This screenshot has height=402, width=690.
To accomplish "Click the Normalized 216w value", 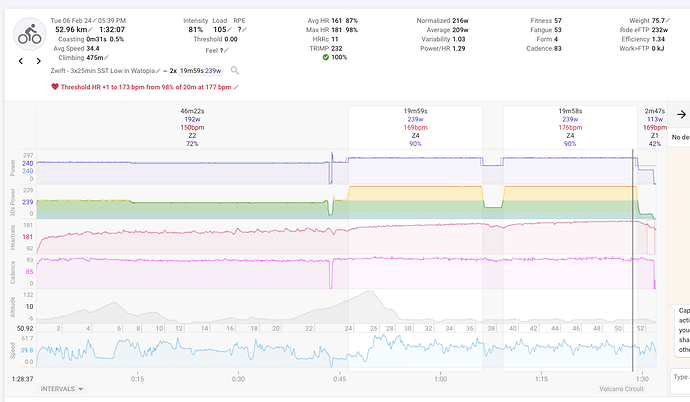I will (x=460, y=20).
